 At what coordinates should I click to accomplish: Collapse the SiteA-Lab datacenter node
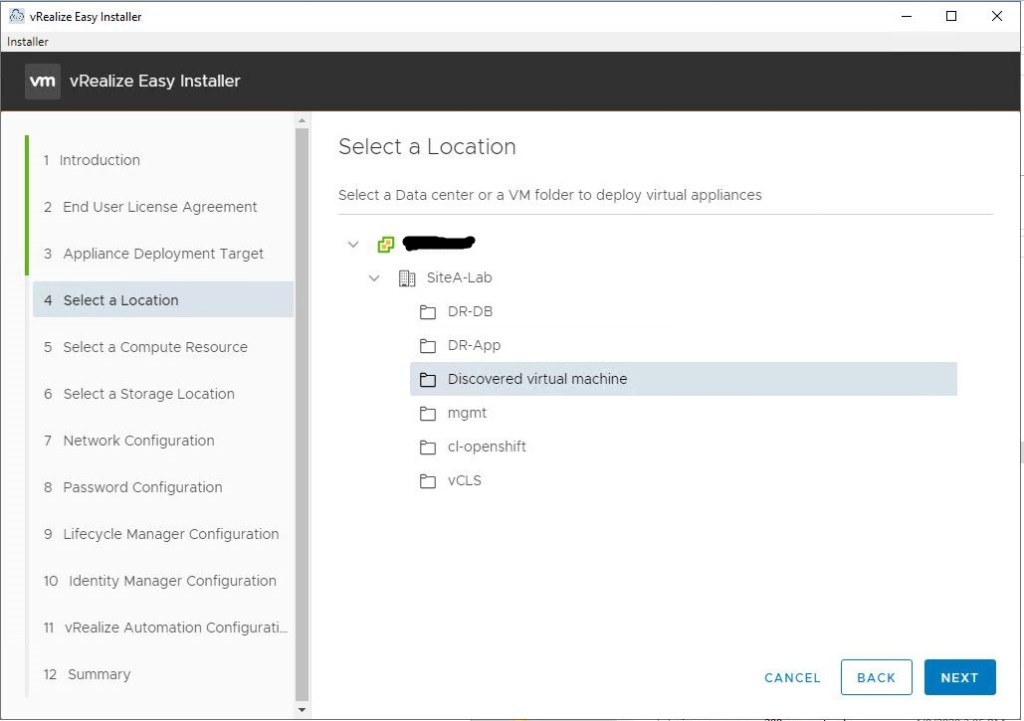tap(374, 278)
